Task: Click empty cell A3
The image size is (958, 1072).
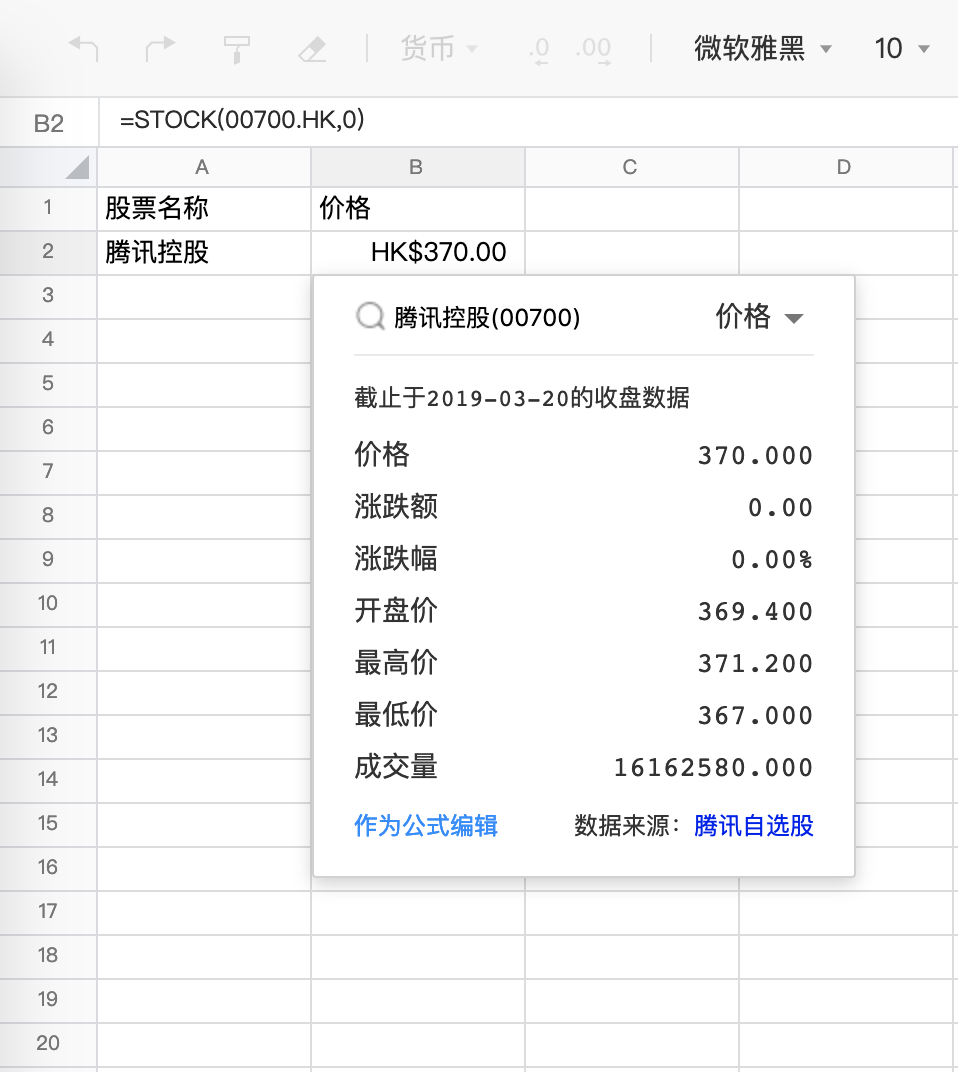Action: [x=204, y=296]
